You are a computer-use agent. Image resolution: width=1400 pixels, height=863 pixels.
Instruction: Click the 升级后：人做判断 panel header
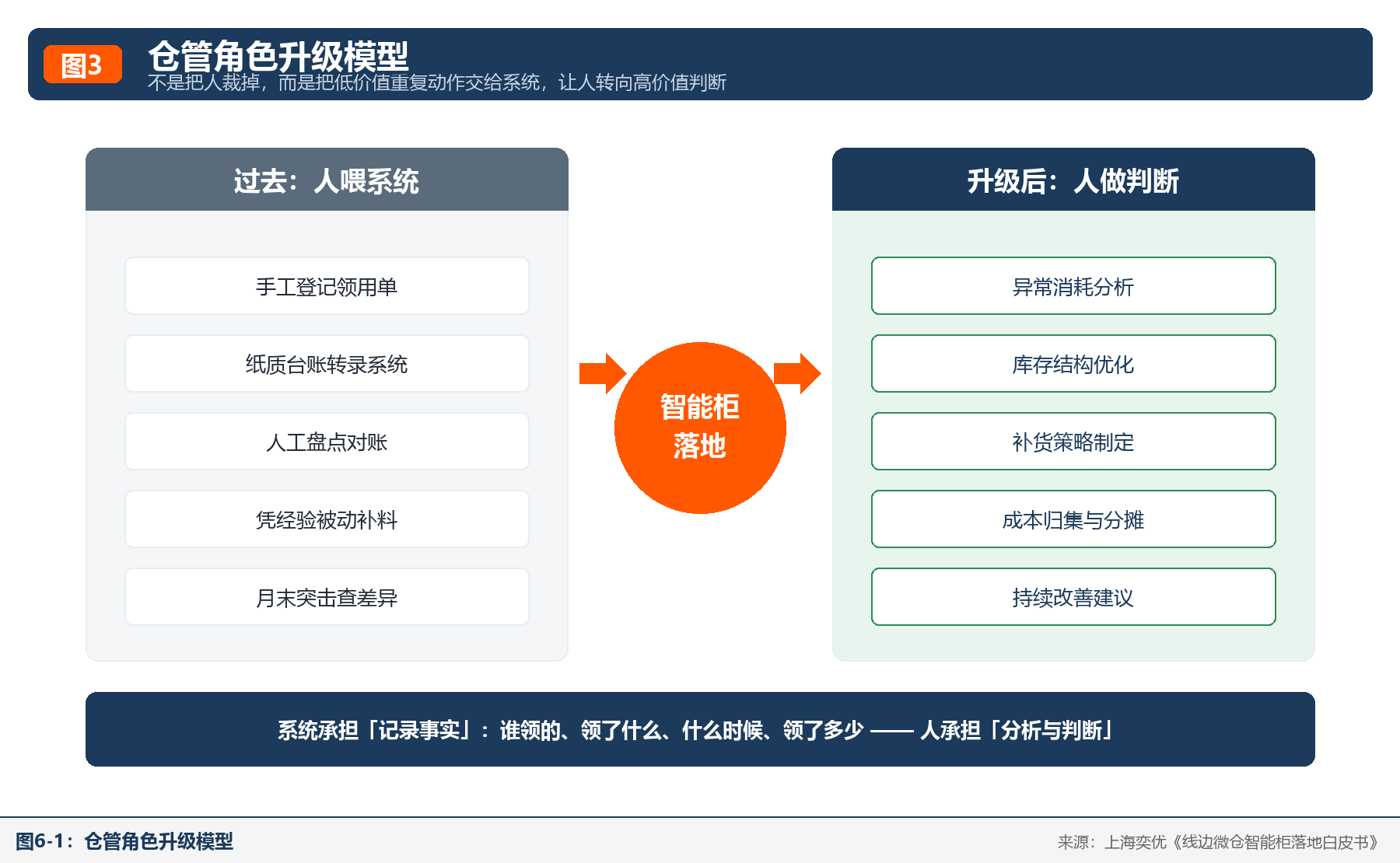pyautogui.click(x=1073, y=180)
